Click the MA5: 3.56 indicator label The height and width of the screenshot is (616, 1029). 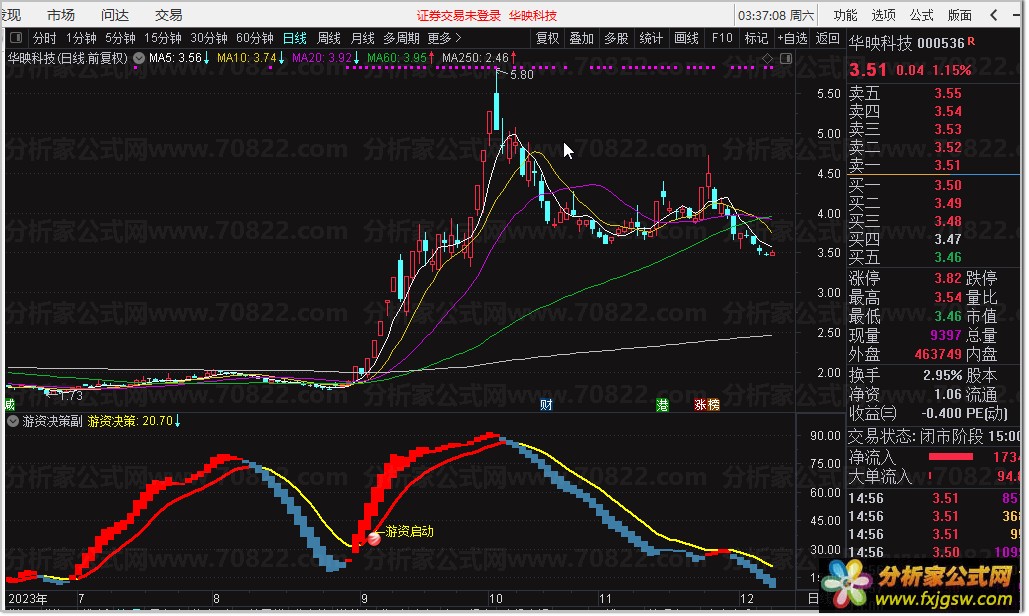click(x=175, y=58)
